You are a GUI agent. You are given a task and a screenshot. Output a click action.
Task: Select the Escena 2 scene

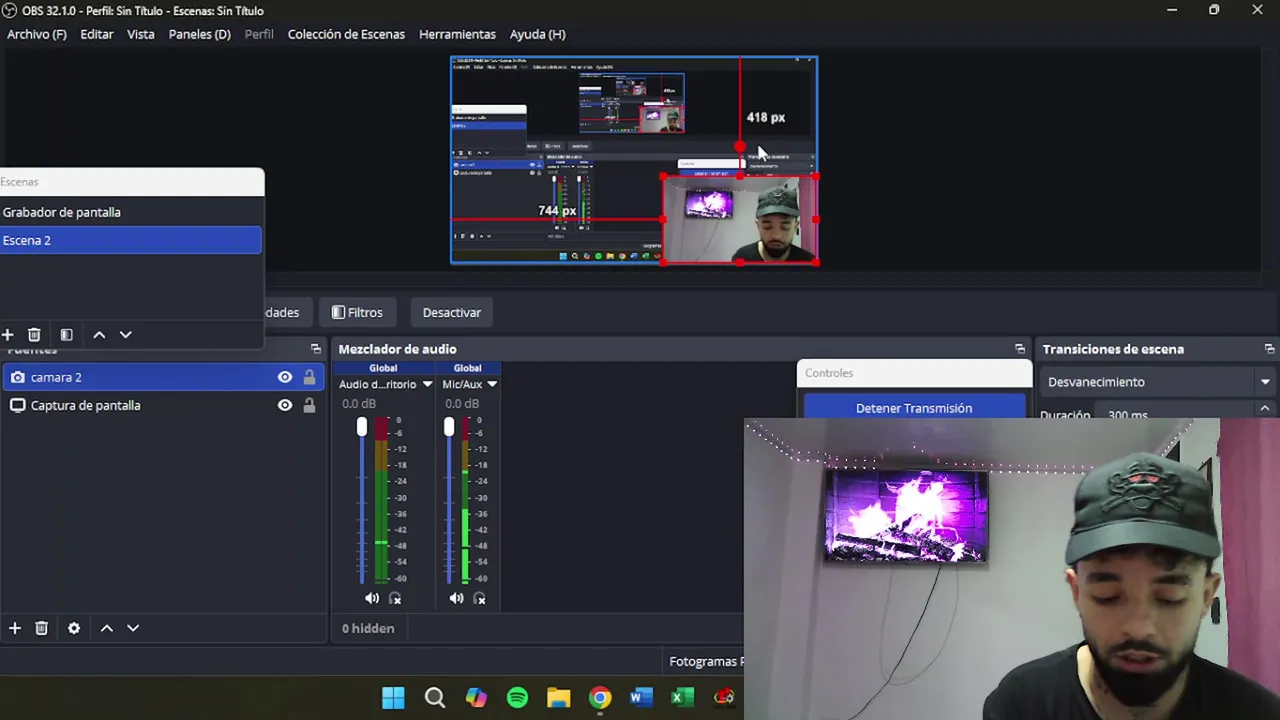pyautogui.click(x=131, y=240)
